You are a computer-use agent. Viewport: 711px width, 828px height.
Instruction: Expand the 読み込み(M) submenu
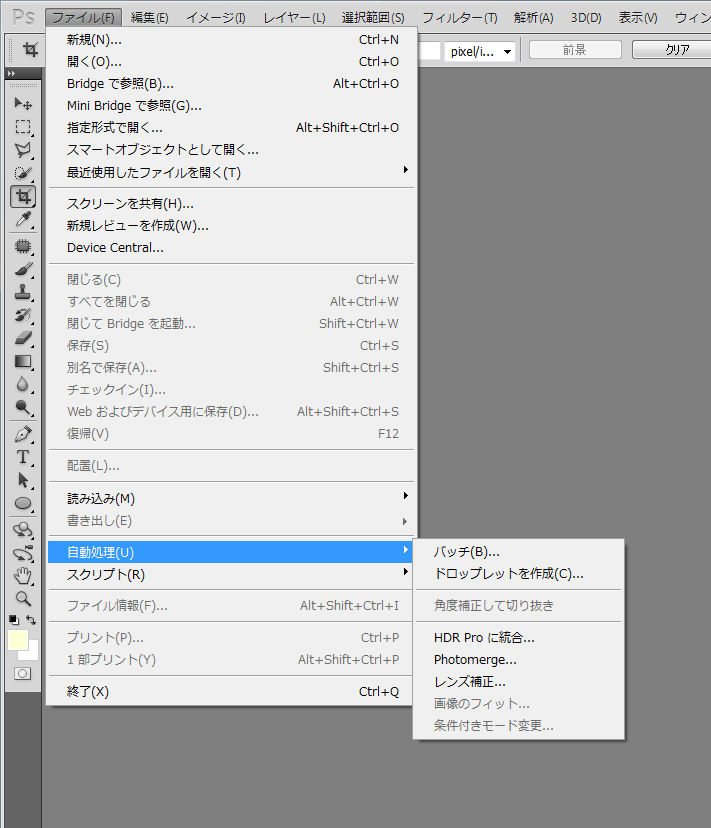coord(231,498)
